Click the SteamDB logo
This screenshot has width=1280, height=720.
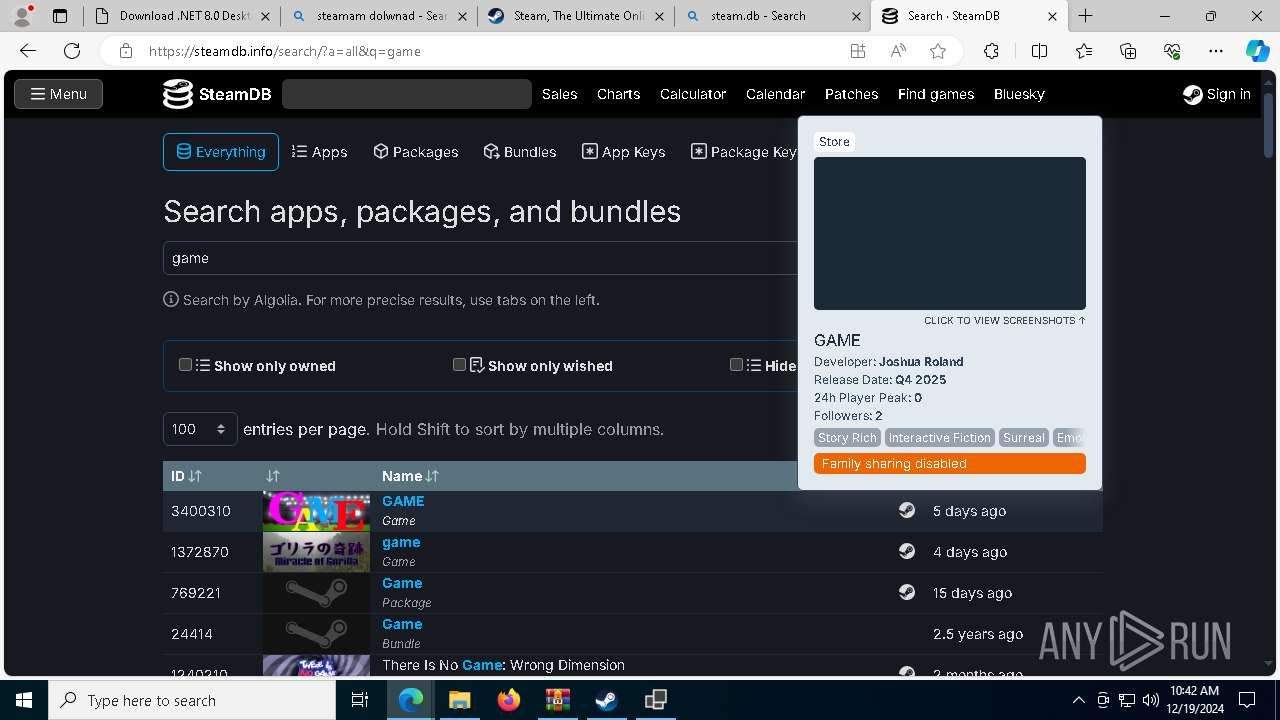click(x=217, y=94)
